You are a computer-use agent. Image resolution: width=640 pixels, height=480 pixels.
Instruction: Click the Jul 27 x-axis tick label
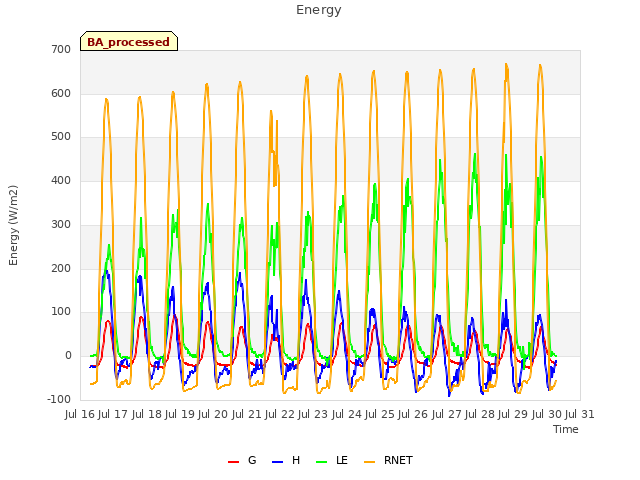click(446, 415)
